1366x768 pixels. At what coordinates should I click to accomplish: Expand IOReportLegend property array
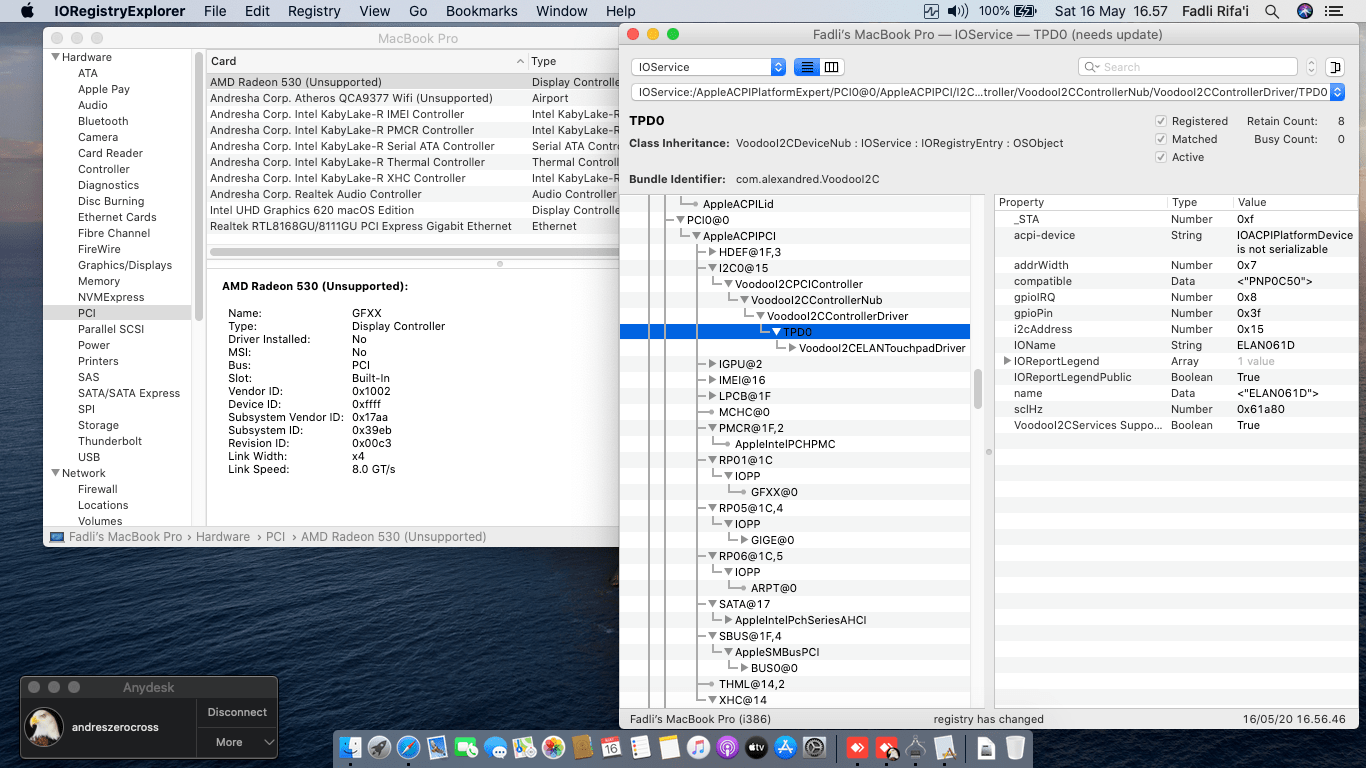1006,361
